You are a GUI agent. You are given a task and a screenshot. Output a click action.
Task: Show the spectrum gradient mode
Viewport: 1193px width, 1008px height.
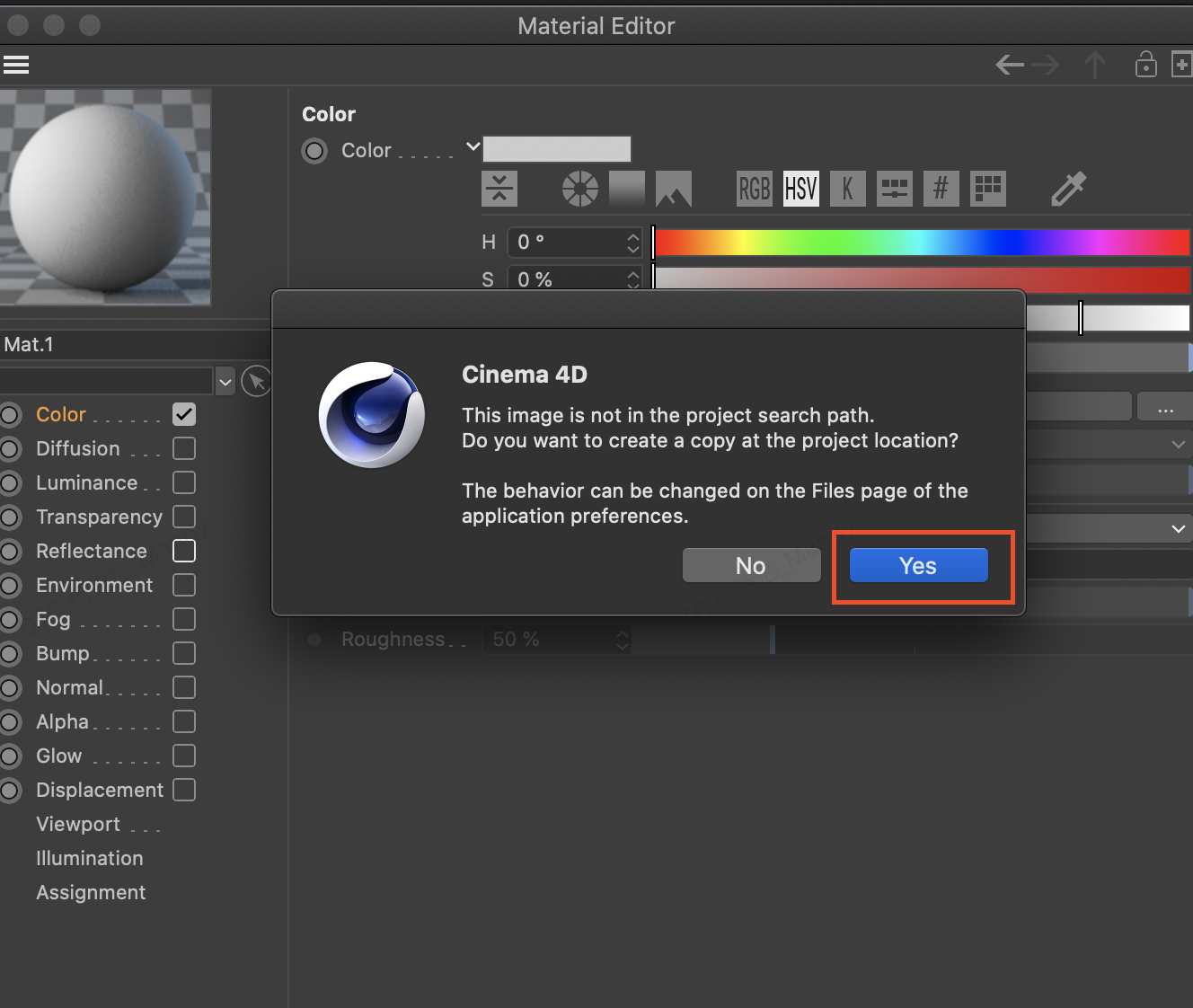[627, 189]
